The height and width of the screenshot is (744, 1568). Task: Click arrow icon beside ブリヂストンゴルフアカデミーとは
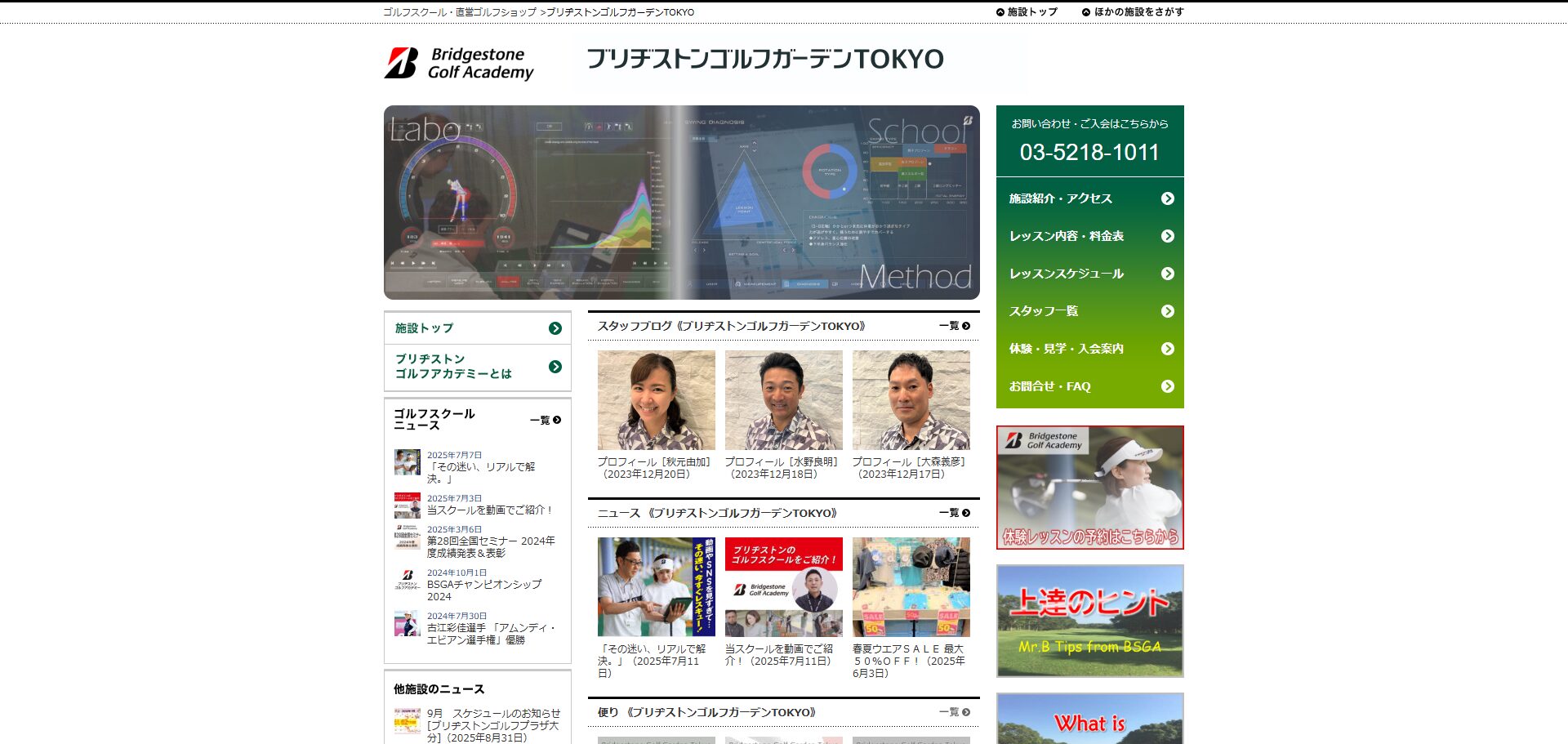555,367
